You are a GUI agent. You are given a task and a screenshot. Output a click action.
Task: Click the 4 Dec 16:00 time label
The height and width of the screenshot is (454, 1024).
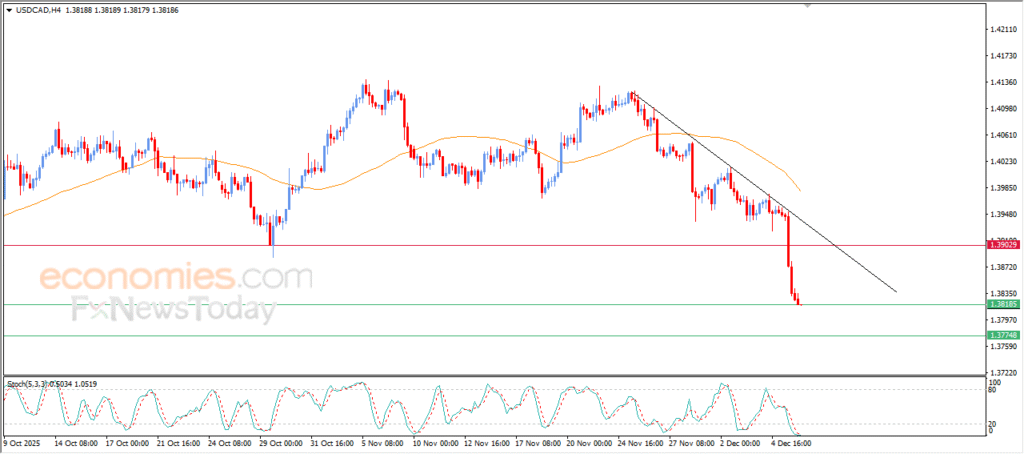click(x=791, y=440)
